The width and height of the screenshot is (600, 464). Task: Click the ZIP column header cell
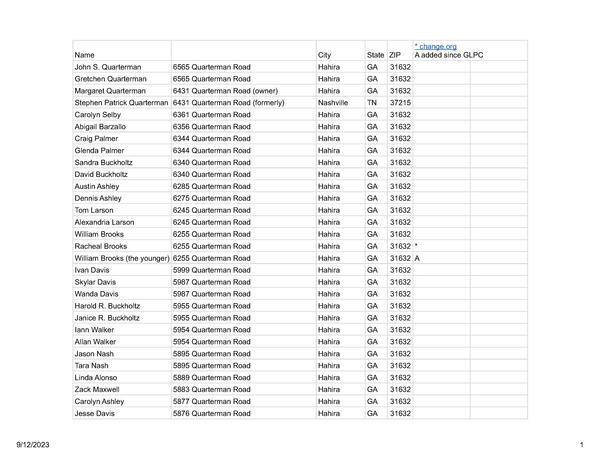click(x=396, y=54)
